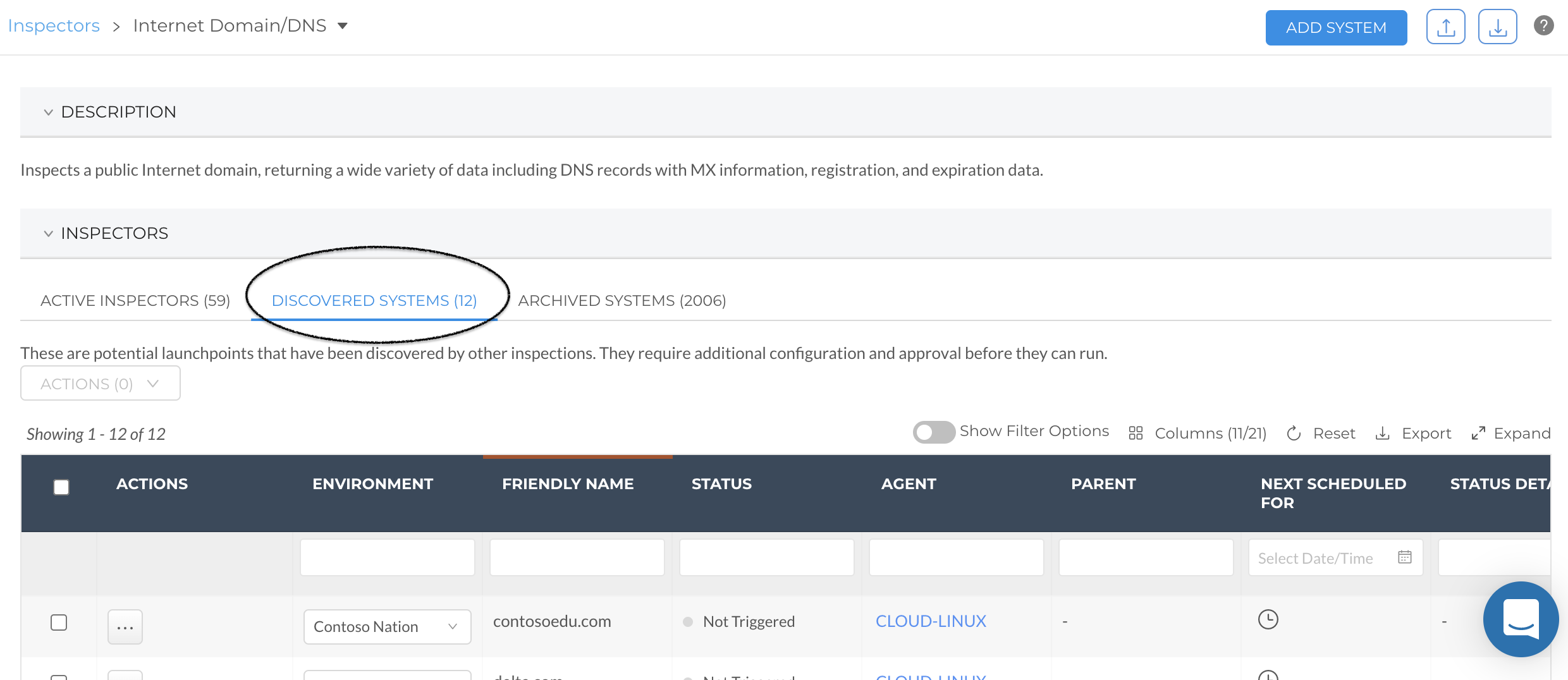Collapse the DESCRIPTION section
The width and height of the screenshot is (1568, 680).
(x=48, y=112)
